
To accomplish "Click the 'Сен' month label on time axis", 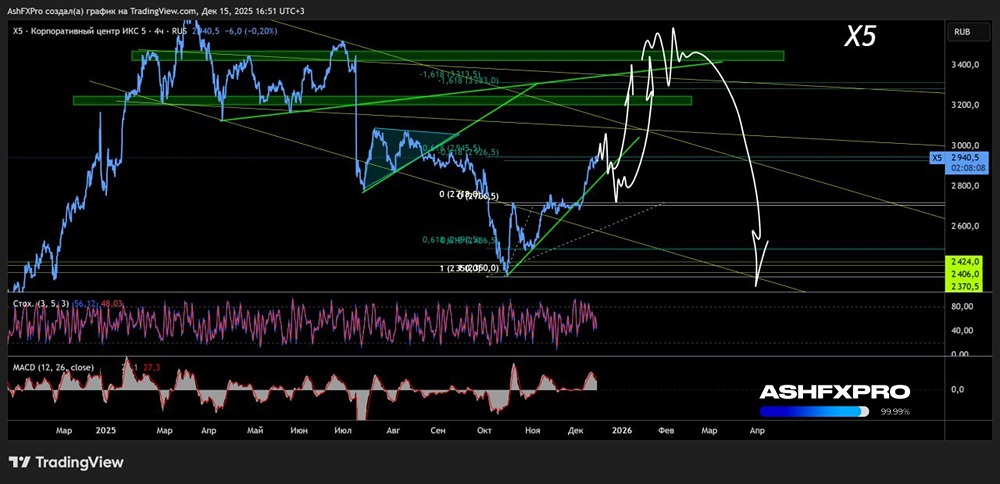I will 438,431.
